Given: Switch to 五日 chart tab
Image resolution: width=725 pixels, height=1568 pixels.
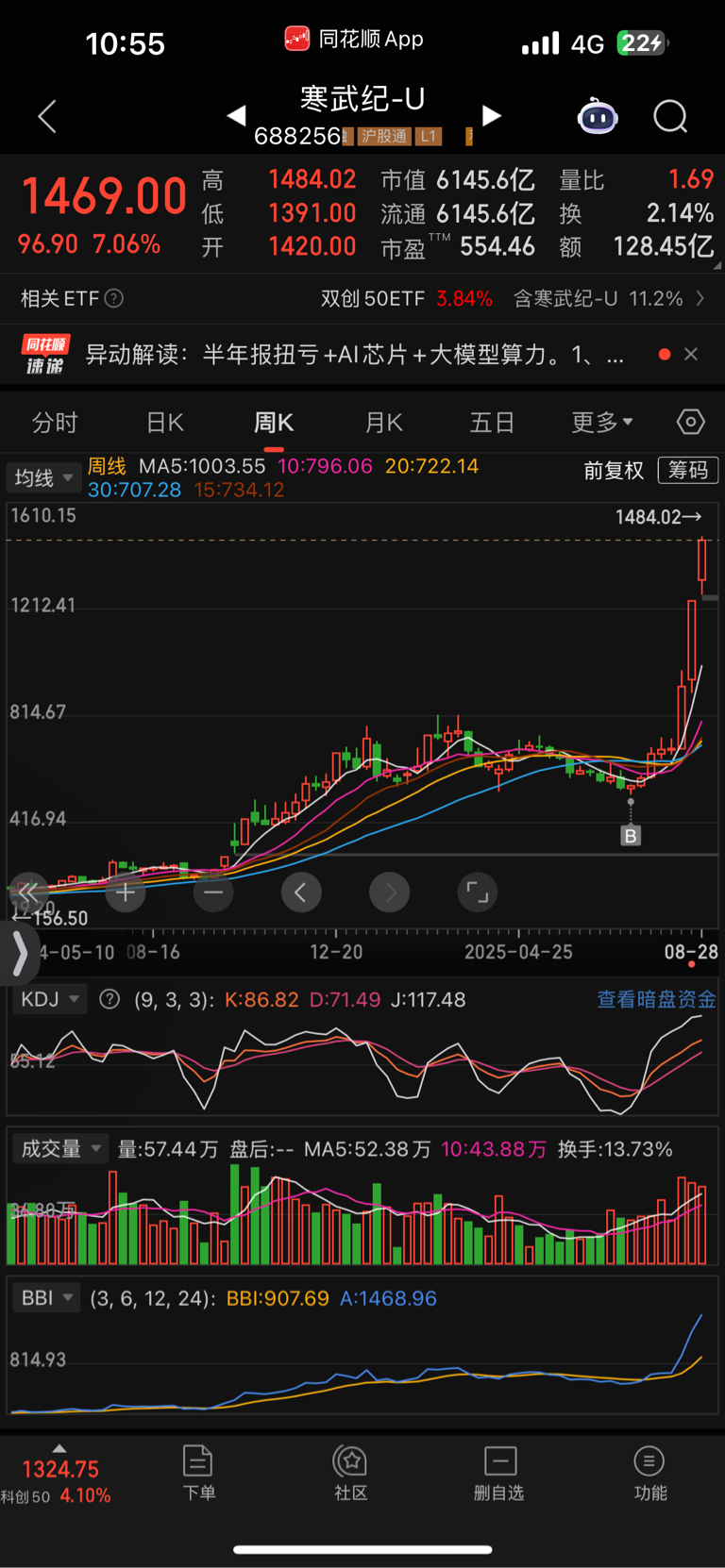Looking at the screenshot, I should click(493, 423).
